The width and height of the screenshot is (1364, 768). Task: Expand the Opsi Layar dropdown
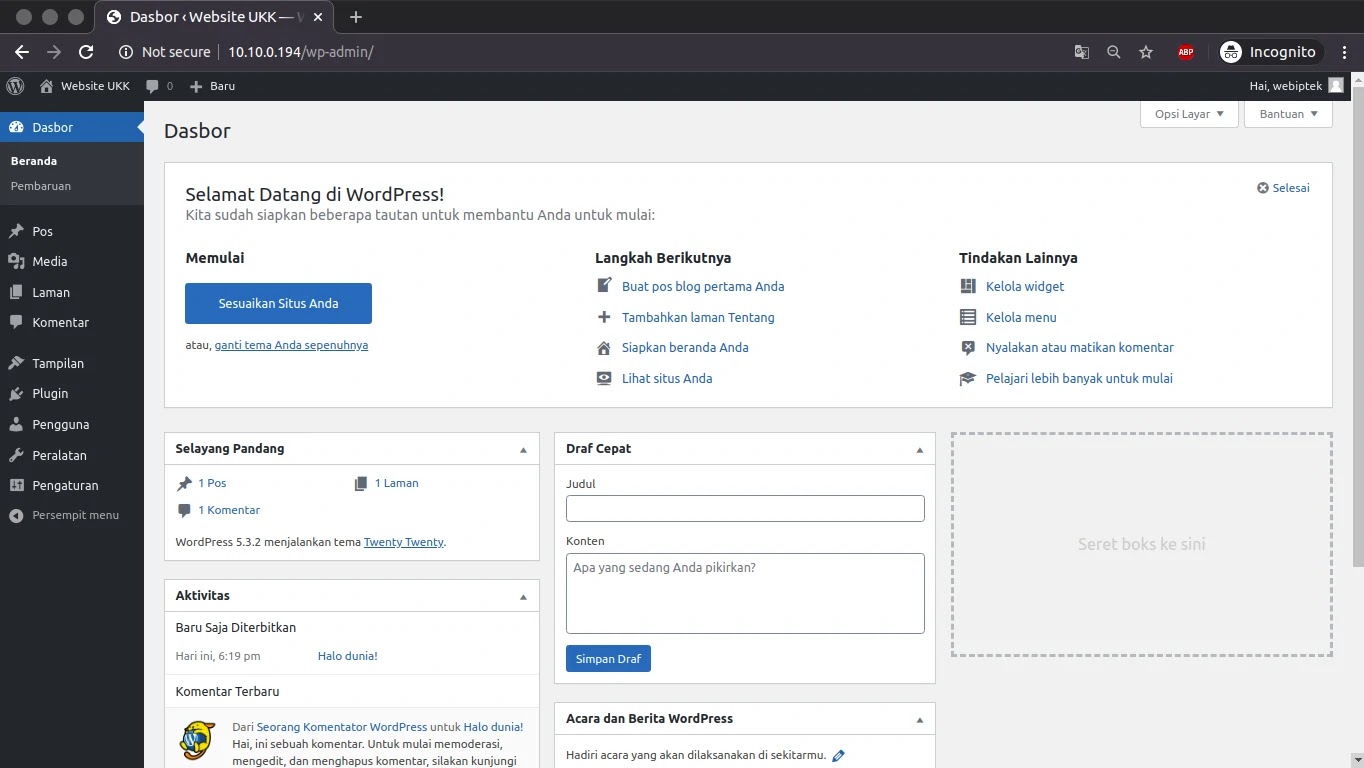point(1189,114)
